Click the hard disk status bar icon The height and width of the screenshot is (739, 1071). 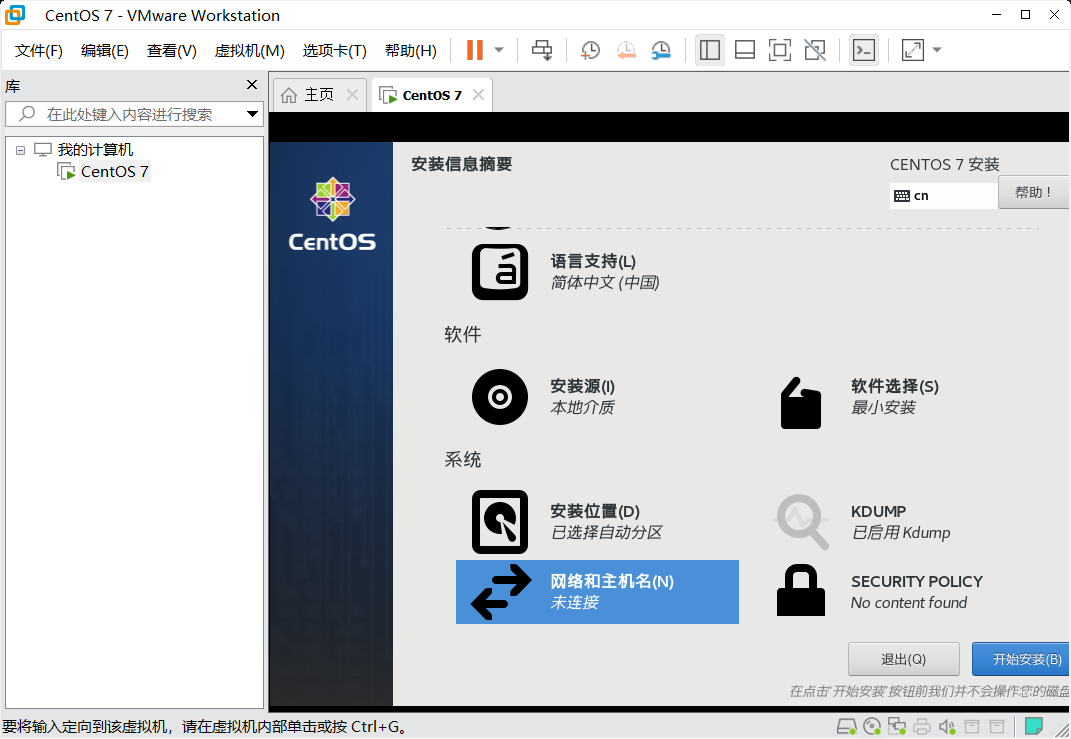(x=847, y=726)
